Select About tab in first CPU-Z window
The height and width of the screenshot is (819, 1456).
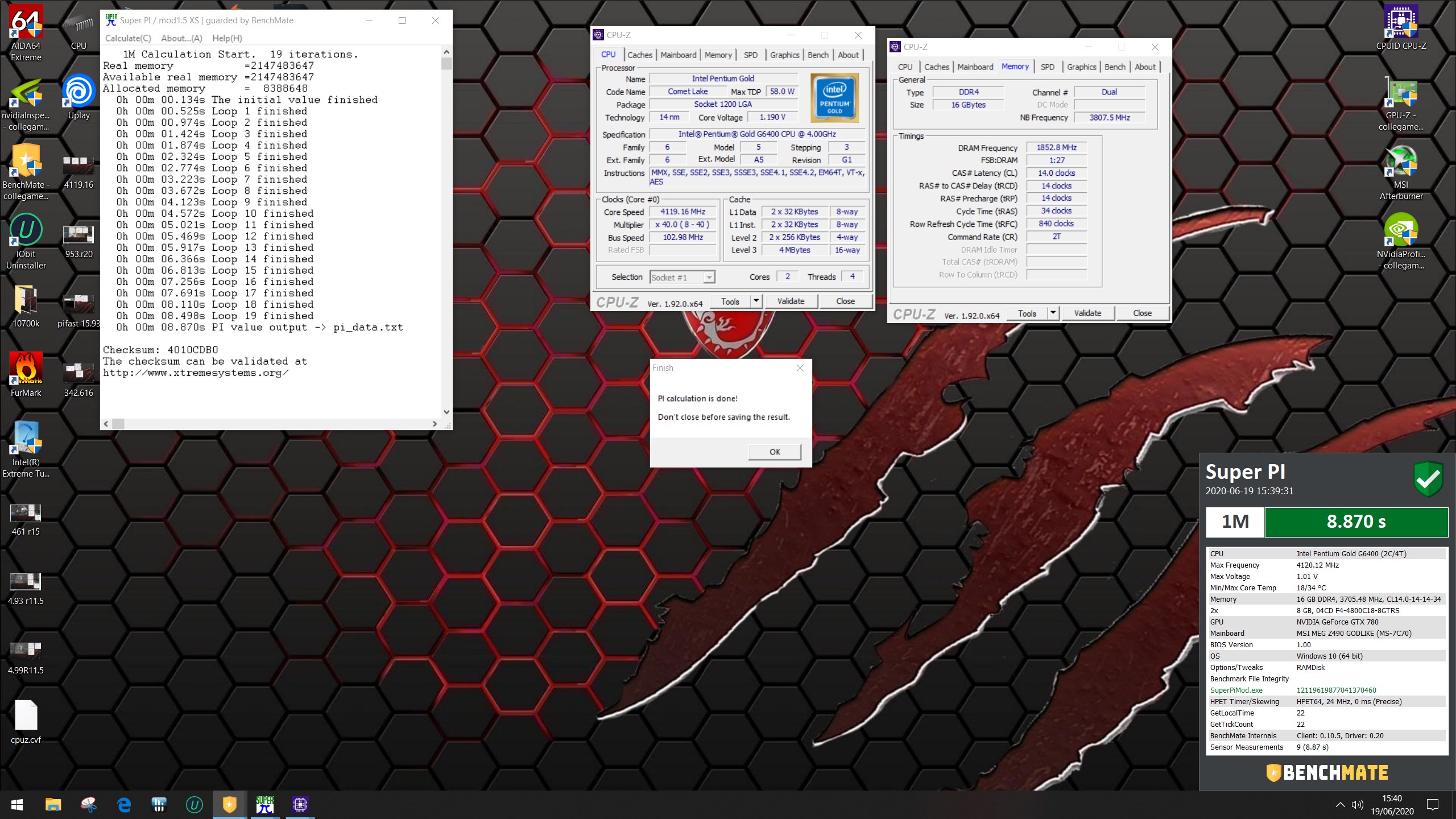(x=848, y=55)
